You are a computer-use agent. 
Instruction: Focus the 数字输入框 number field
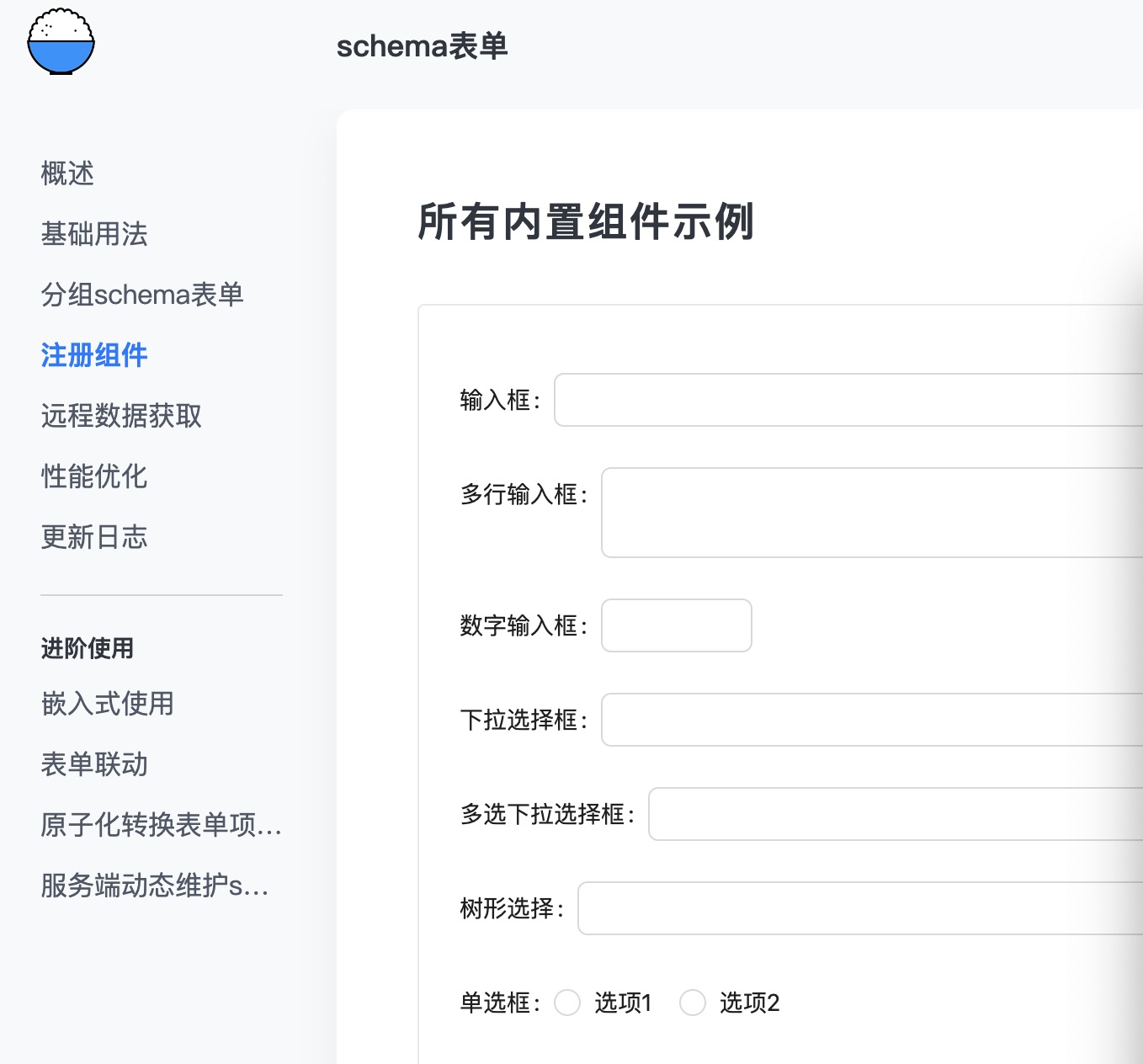pyautogui.click(x=677, y=625)
